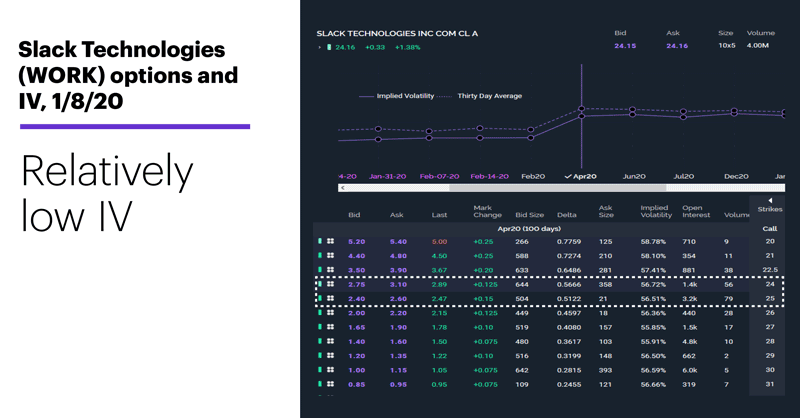
Task: Toggle the Thirty Day Average legend entry
Action: point(480,96)
